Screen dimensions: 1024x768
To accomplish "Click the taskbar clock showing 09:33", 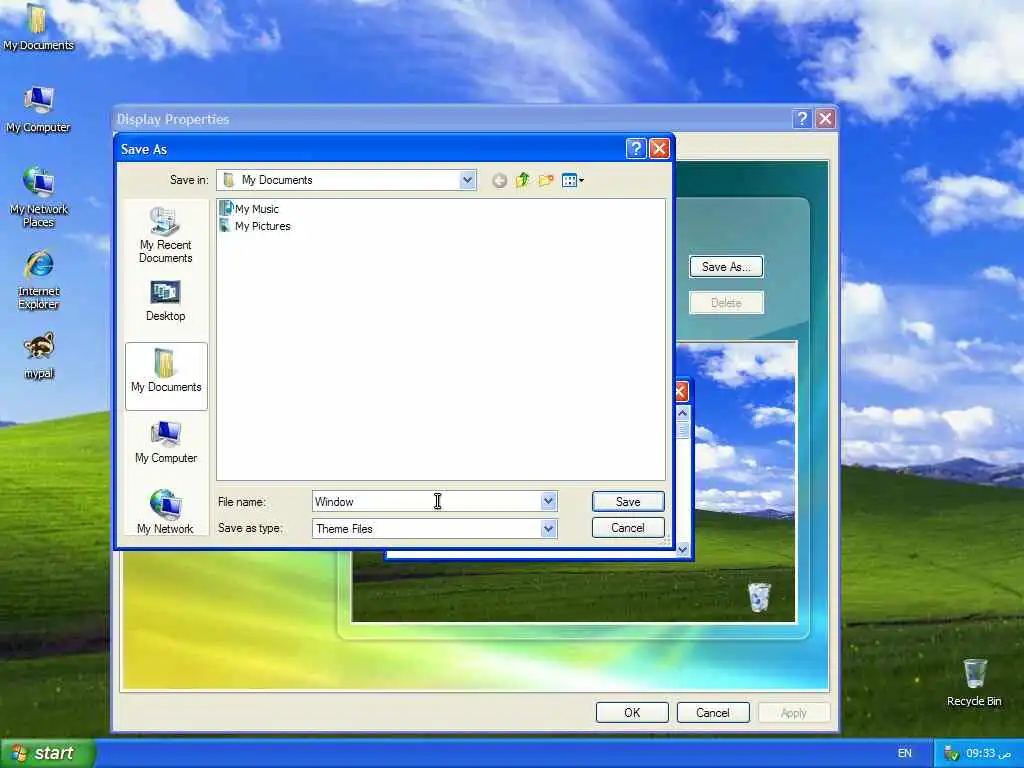I will tap(989, 753).
